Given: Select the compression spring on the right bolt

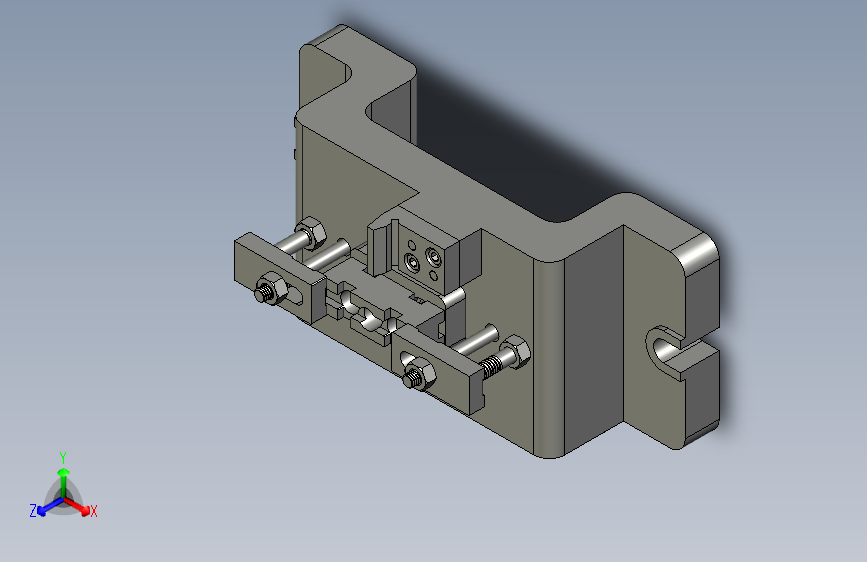Looking at the screenshot, I should point(491,366).
